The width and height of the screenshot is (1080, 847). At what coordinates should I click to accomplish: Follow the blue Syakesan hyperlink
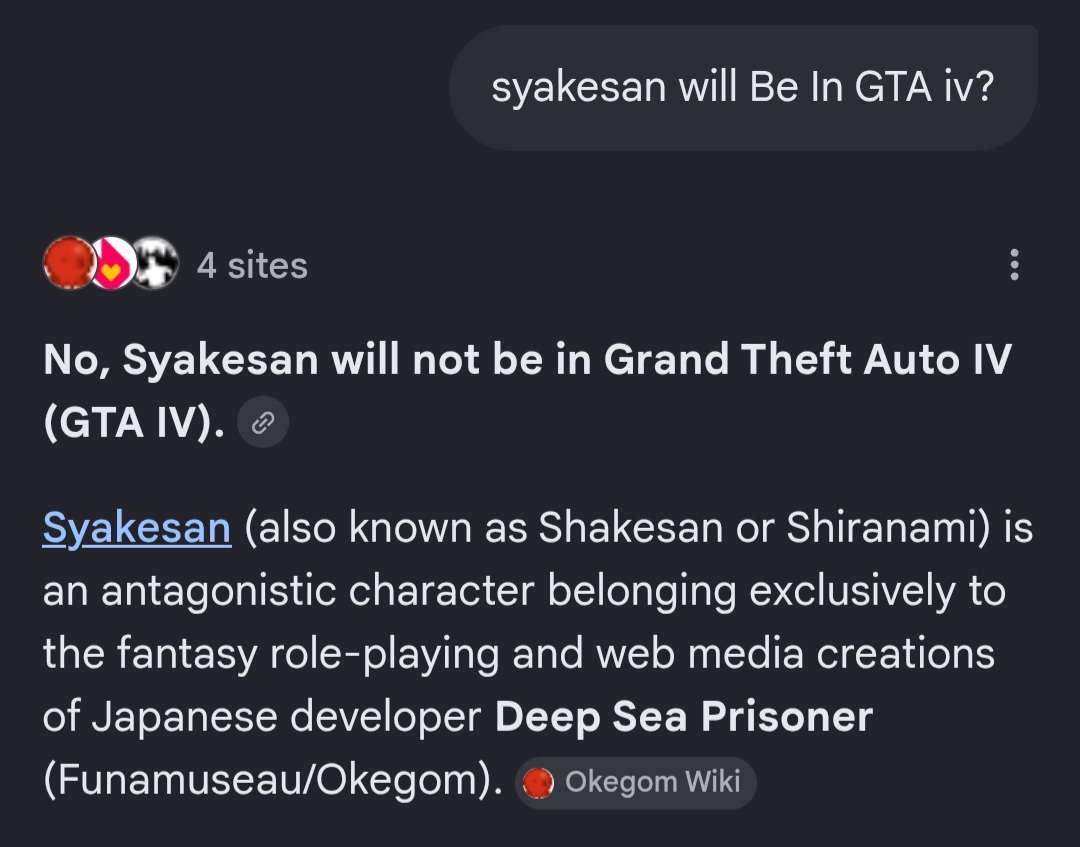tap(136, 529)
